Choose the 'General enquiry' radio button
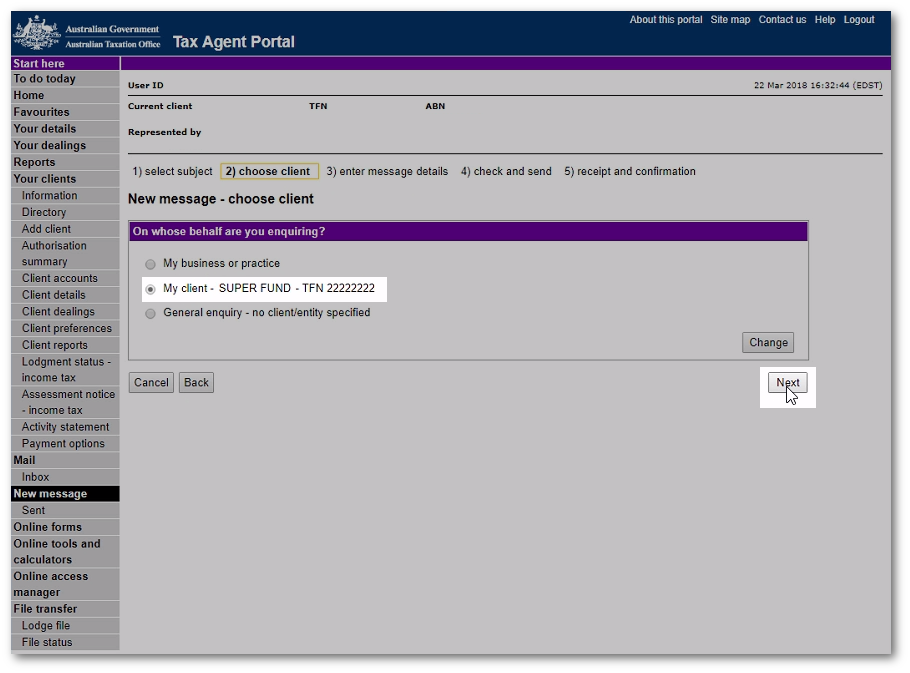910x673 pixels. [x=151, y=313]
